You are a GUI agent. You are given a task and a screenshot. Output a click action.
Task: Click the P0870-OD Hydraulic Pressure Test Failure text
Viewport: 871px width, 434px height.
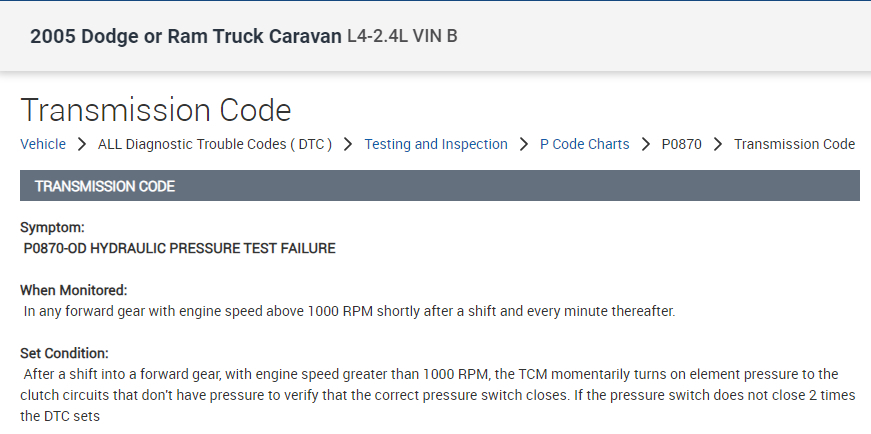coord(180,248)
